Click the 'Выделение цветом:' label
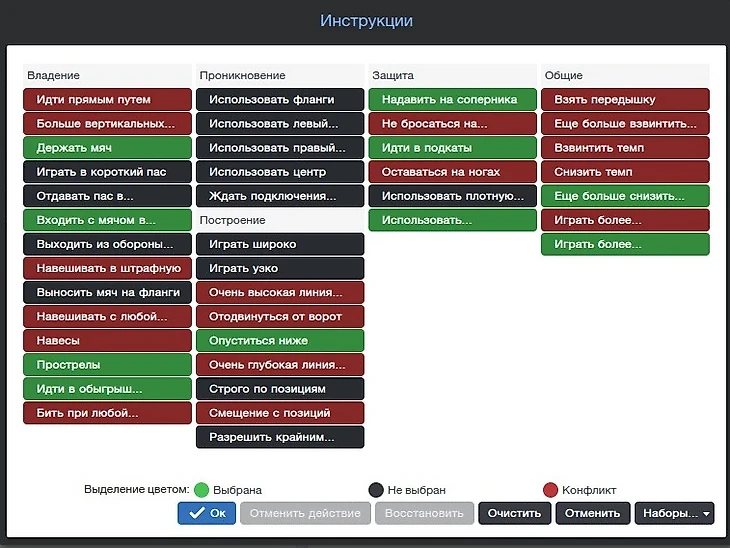Viewport: 730px width, 548px height. 136,489
